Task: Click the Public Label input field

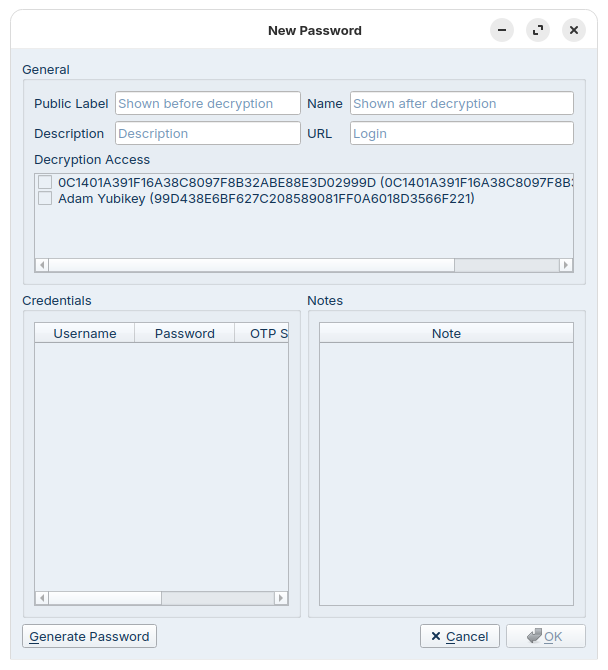Action: (208, 103)
